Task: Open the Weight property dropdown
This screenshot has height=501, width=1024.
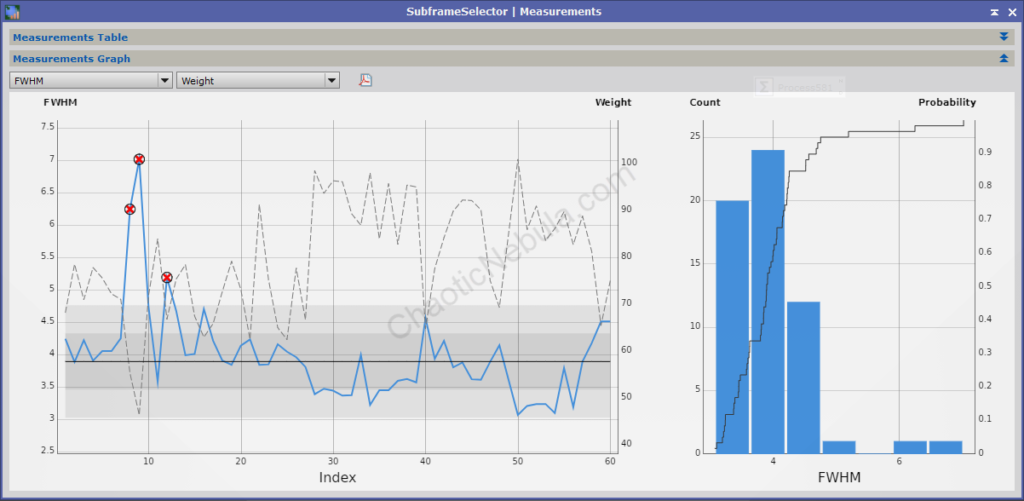Action: click(258, 81)
